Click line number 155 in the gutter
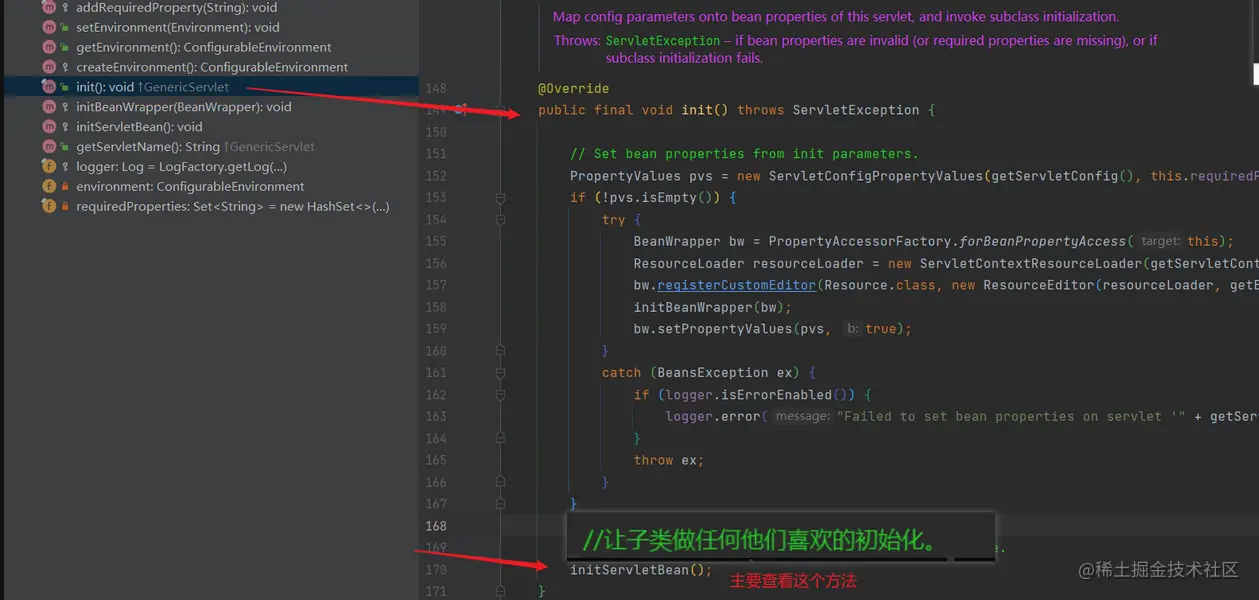Screen dimensions: 1259x600 [x=436, y=241]
